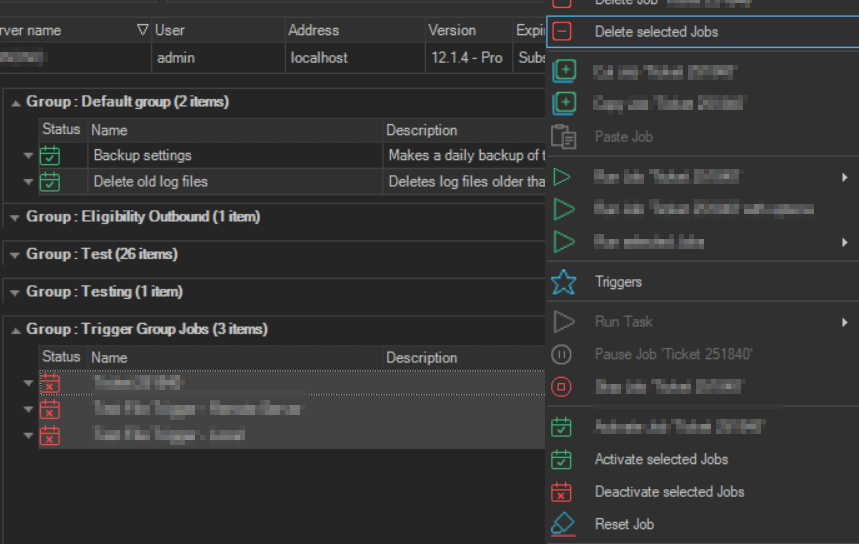
Task: Click the Triggers star icon
Action: pyautogui.click(x=564, y=282)
